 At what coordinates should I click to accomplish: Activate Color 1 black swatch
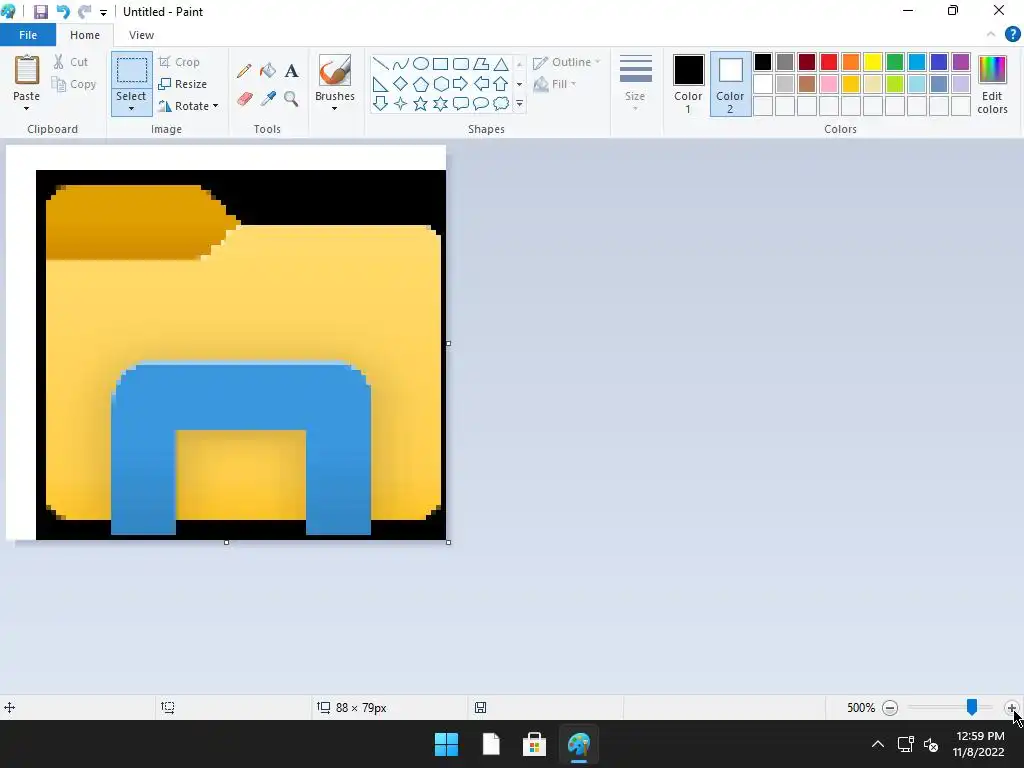click(688, 70)
